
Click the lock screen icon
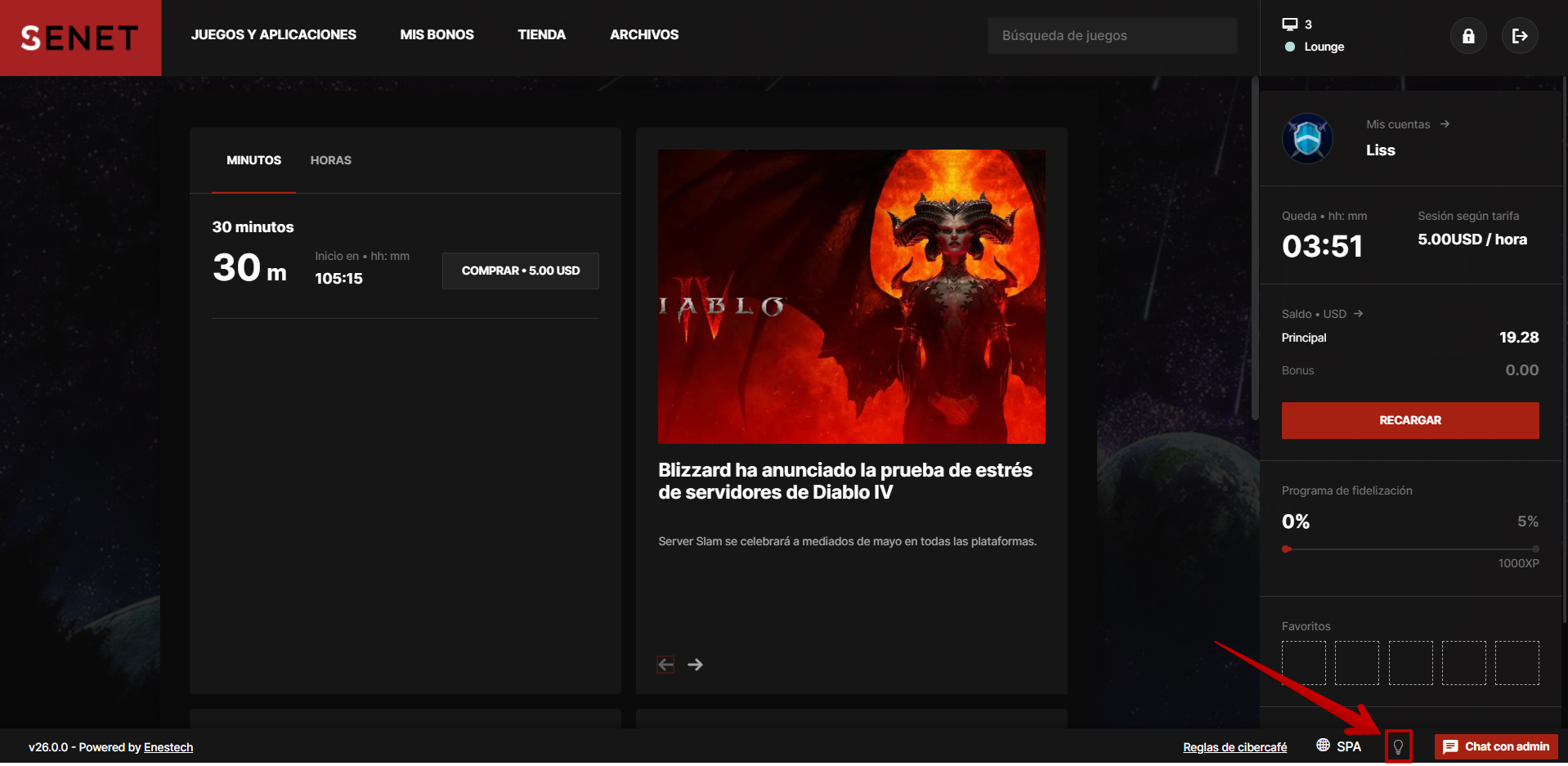[1467, 35]
